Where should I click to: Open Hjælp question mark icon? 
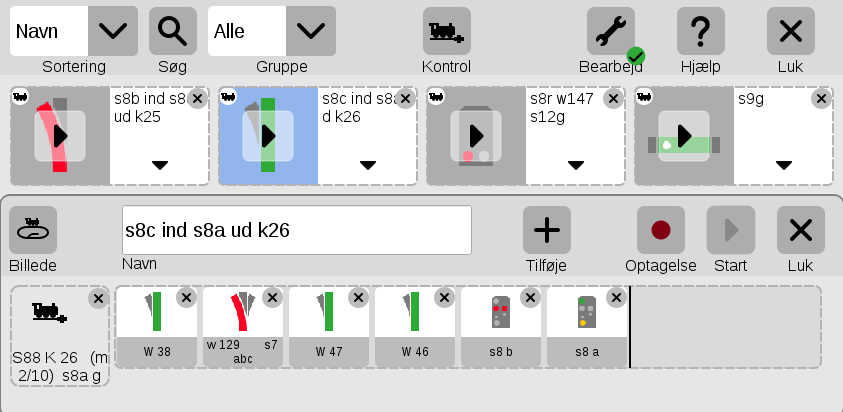pos(701,31)
